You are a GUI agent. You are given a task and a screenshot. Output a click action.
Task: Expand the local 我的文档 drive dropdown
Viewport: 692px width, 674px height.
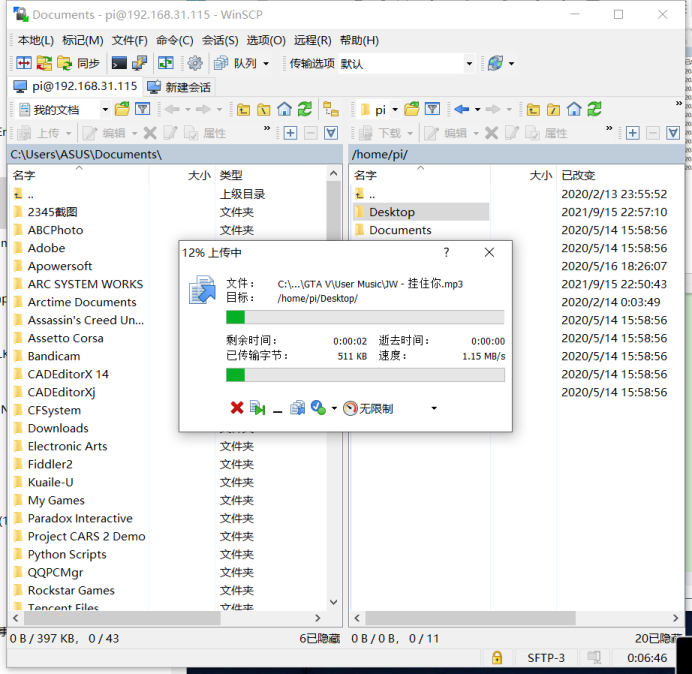(105, 109)
